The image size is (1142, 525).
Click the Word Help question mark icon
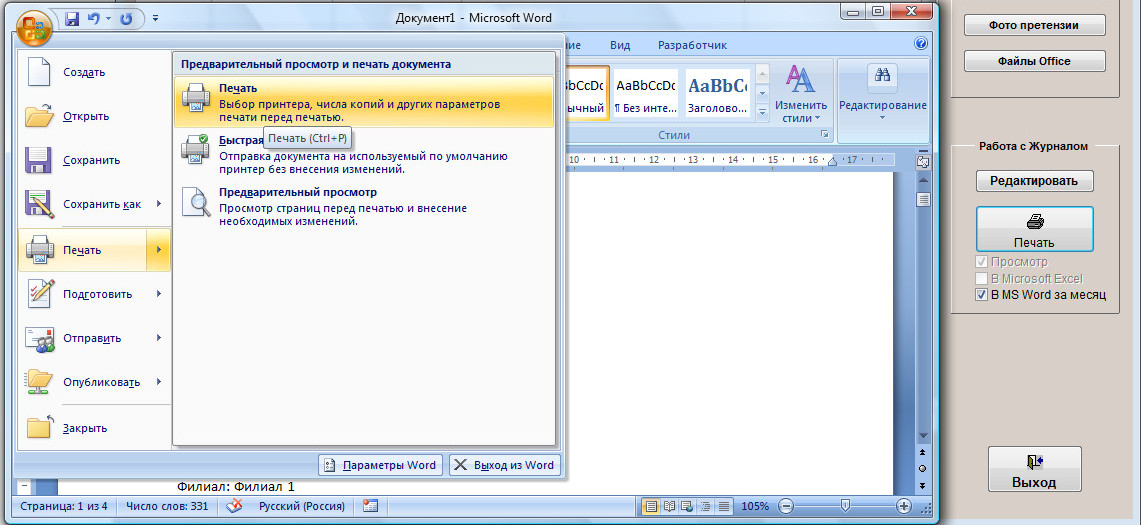pyautogui.click(x=921, y=44)
